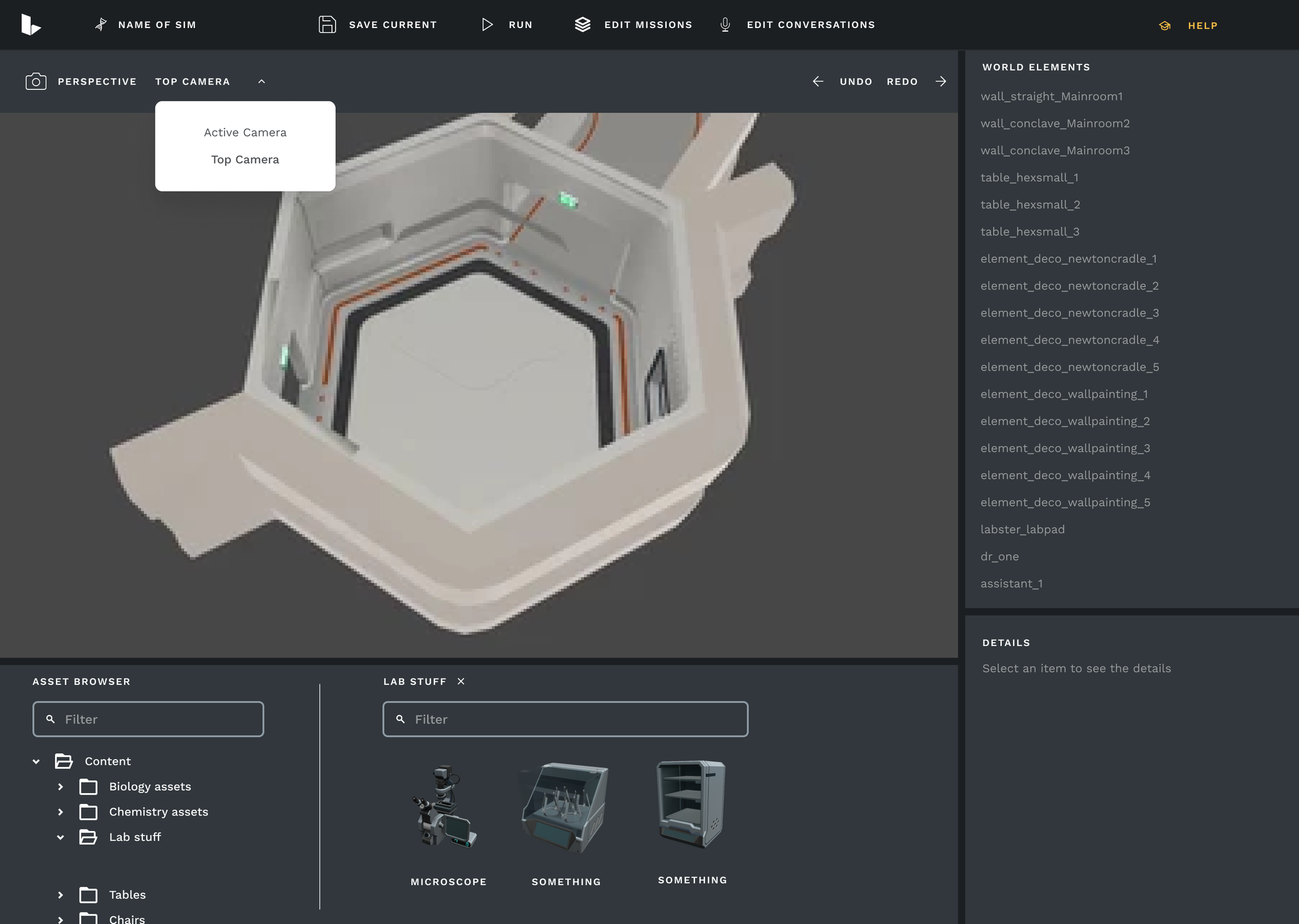Image resolution: width=1299 pixels, height=924 pixels.
Task: Click the Save Current button label
Action: (392, 24)
